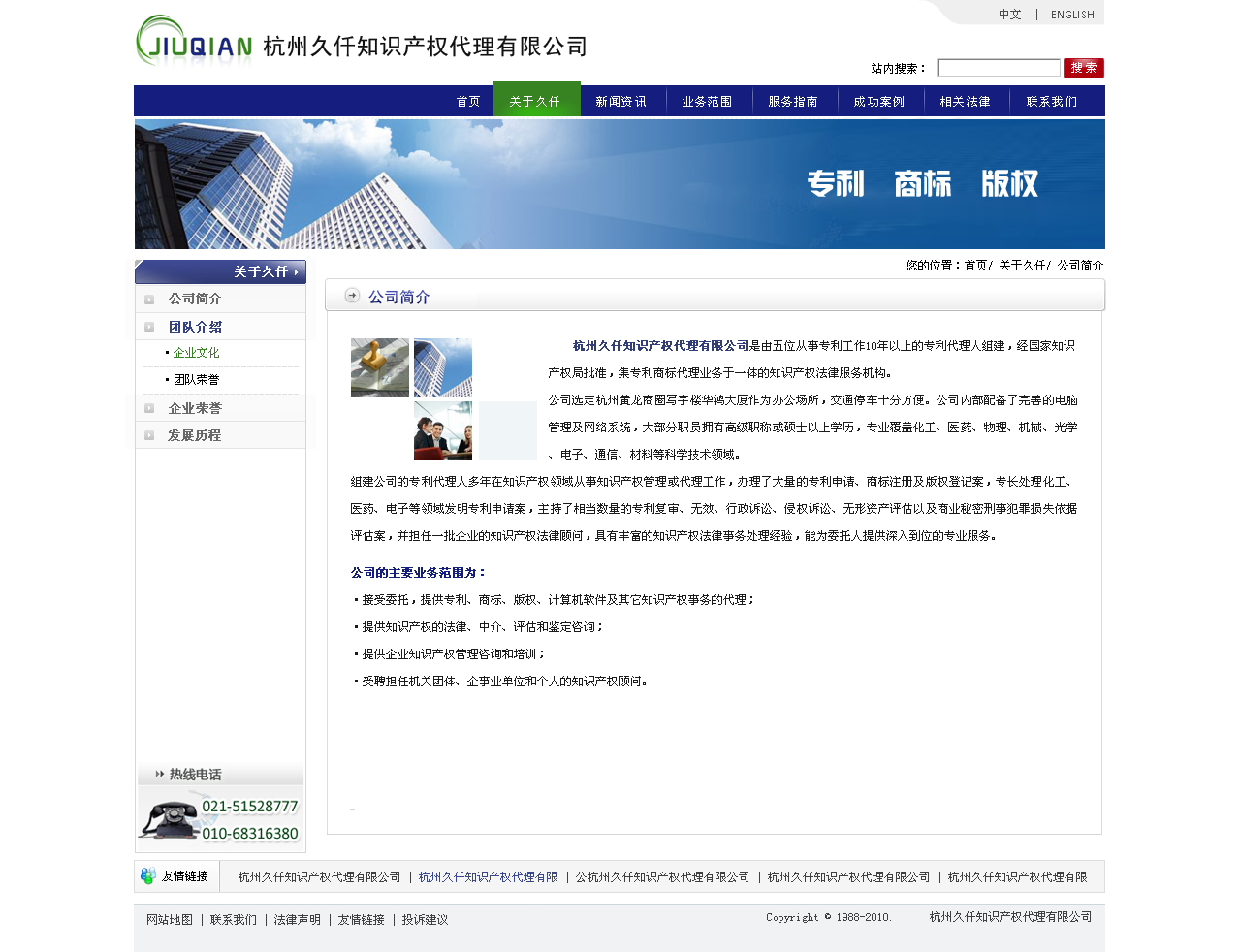Open the 发展历程 sidebar entry
Viewport: 1241px width, 952px height.
[194, 435]
